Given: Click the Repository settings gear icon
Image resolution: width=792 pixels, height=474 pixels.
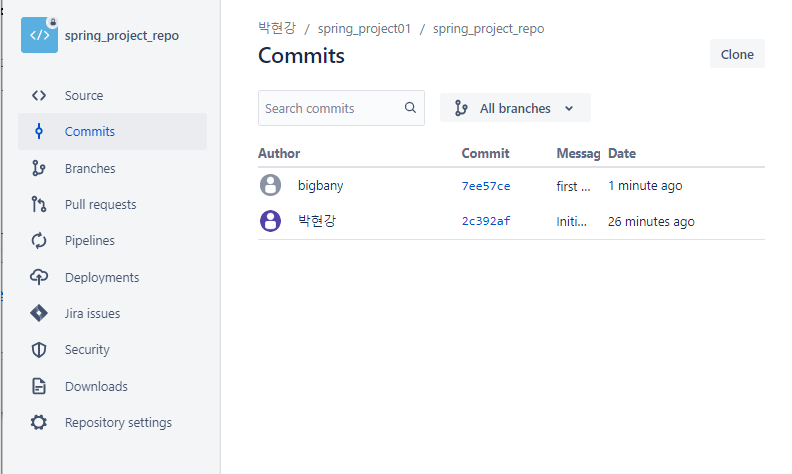Looking at the screenshot, I should (39, 422).
